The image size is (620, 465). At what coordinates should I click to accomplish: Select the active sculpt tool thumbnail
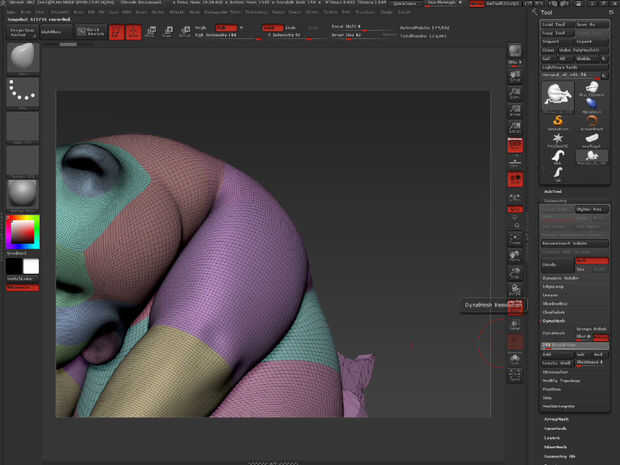coord(558,96)
